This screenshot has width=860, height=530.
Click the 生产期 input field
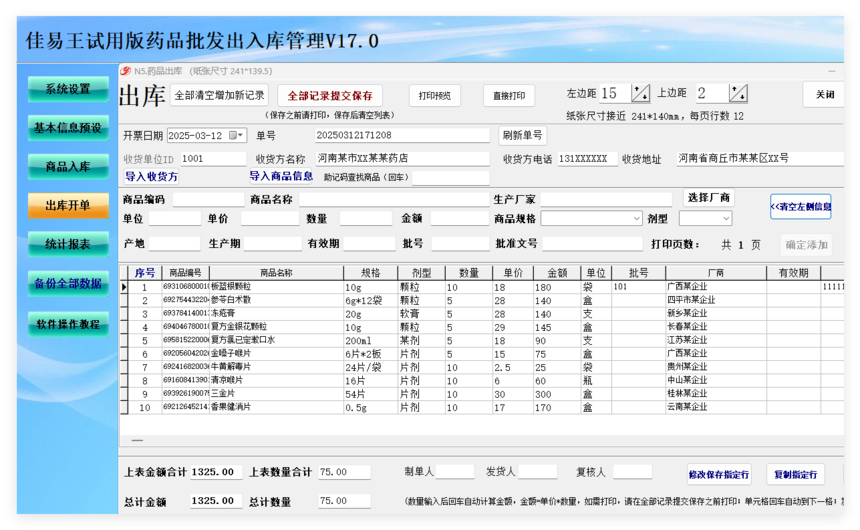pos(273,244)
